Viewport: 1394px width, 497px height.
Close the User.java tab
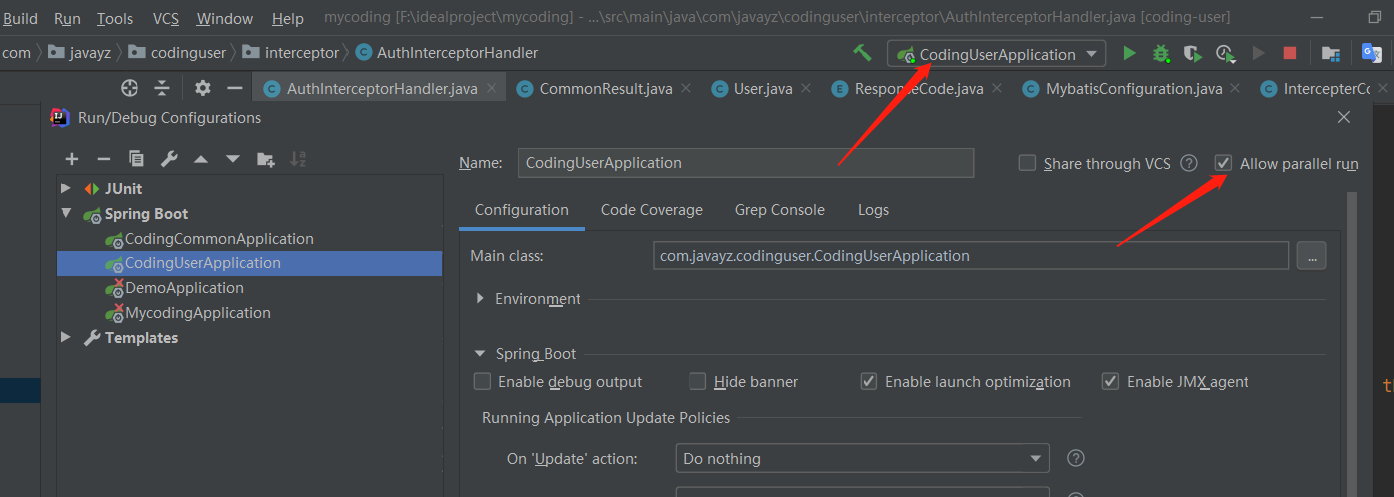tap(806, 88)
